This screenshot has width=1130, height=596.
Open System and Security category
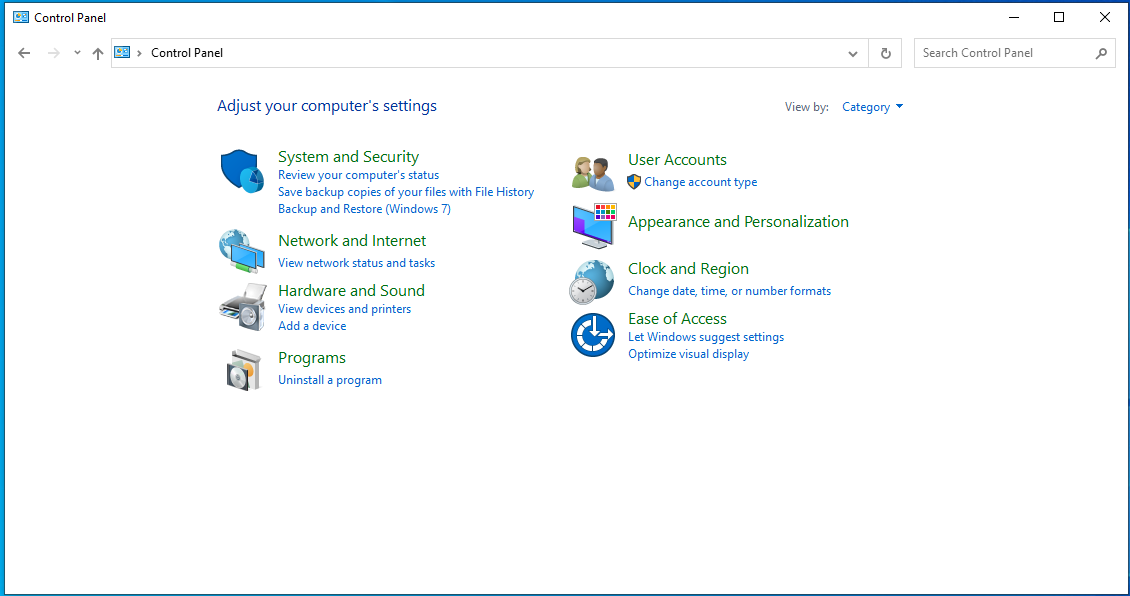click(x=348, y=156)
